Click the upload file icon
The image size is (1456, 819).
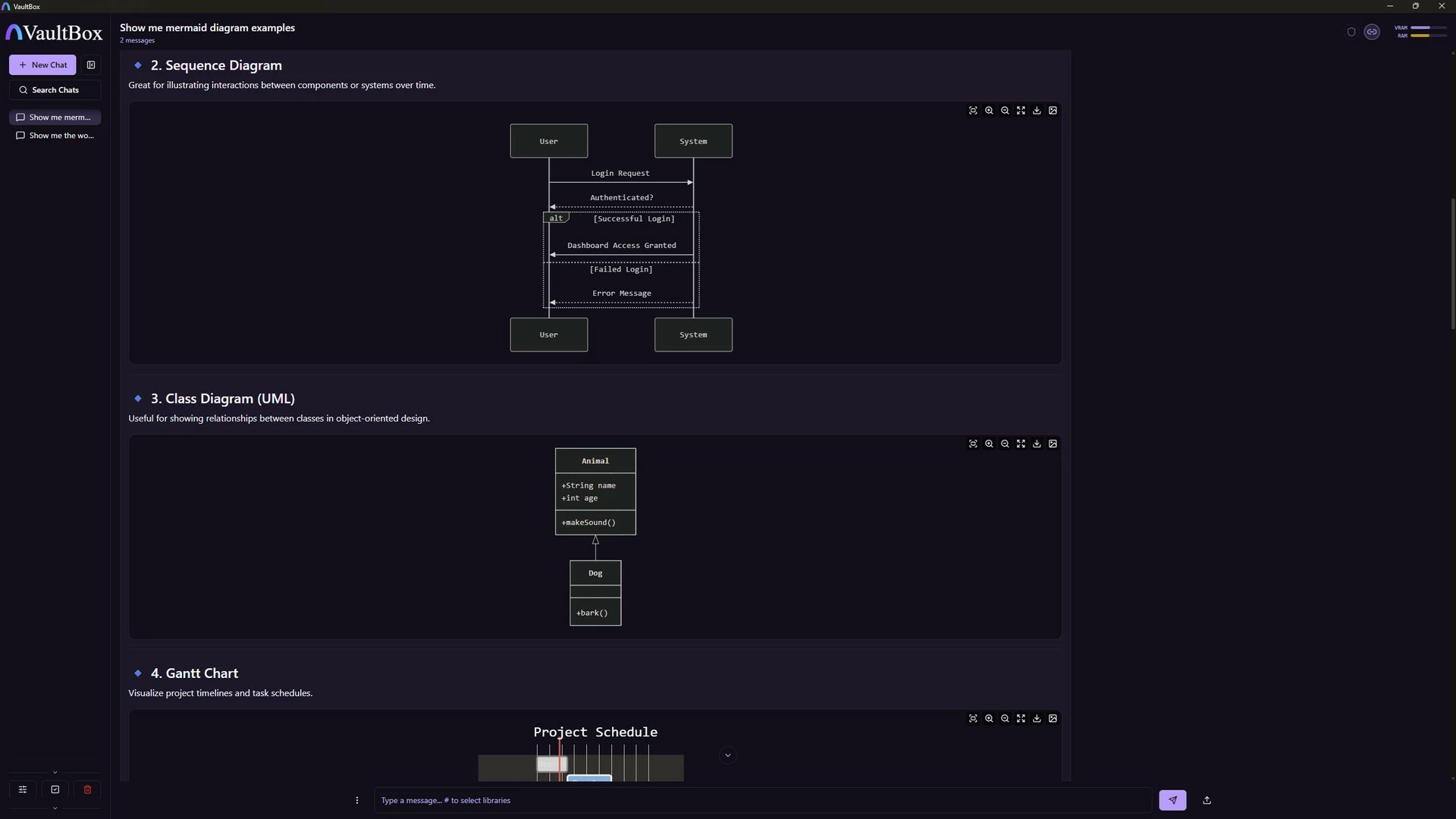1207,800
